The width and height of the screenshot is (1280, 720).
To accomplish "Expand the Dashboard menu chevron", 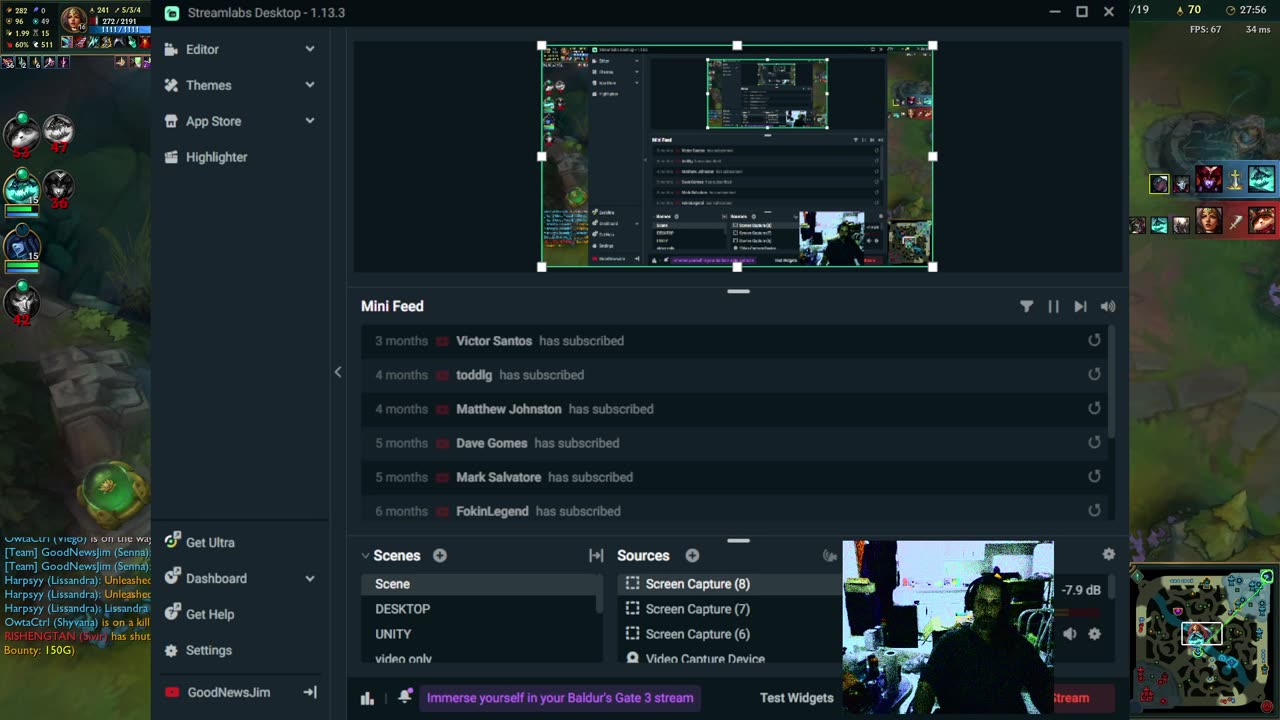I will [310, 578].
